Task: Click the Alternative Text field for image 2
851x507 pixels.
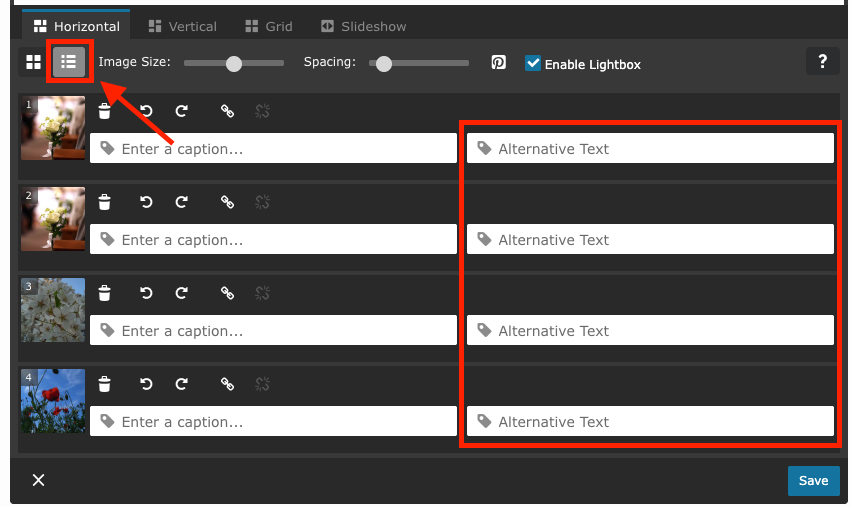Action: [650, 239]
